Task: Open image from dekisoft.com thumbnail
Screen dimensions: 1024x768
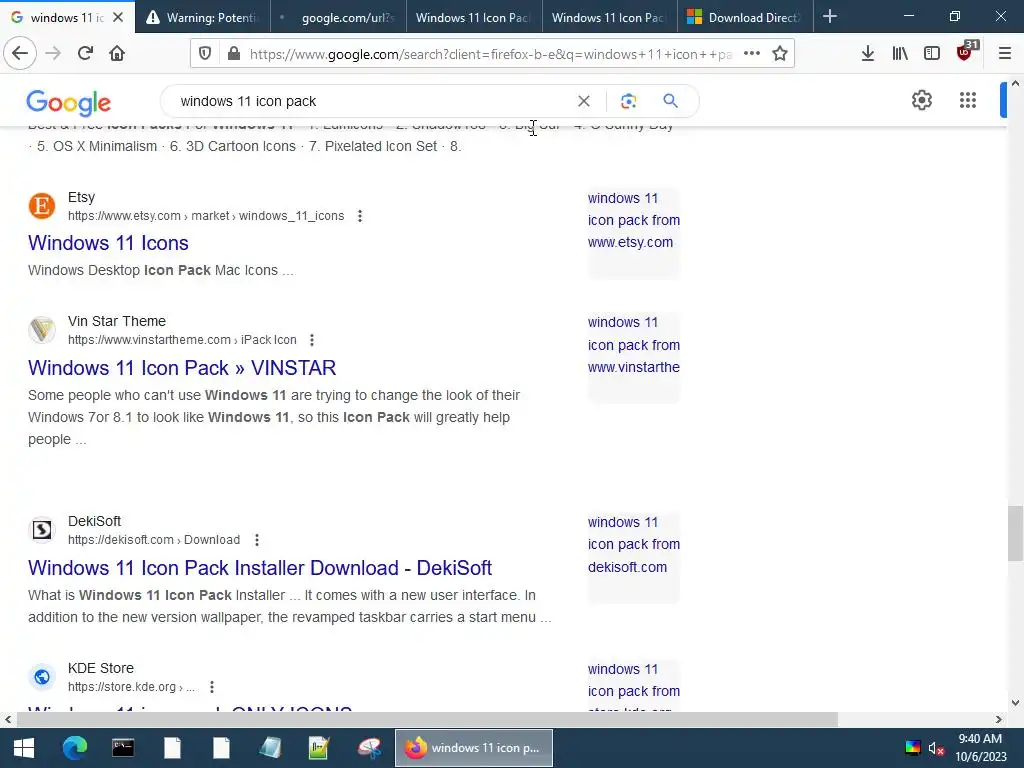Action: 633,557
